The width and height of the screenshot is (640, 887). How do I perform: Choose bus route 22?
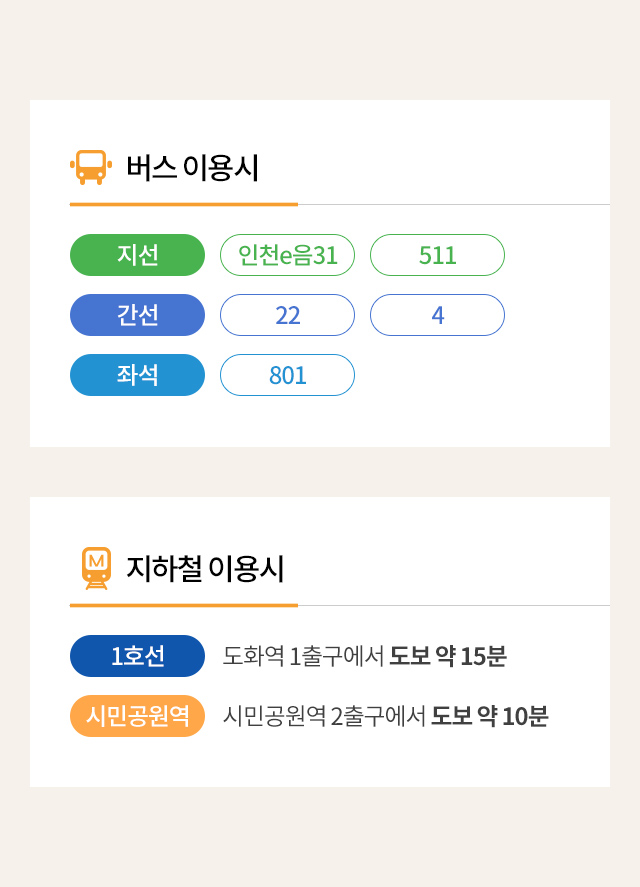287,315
